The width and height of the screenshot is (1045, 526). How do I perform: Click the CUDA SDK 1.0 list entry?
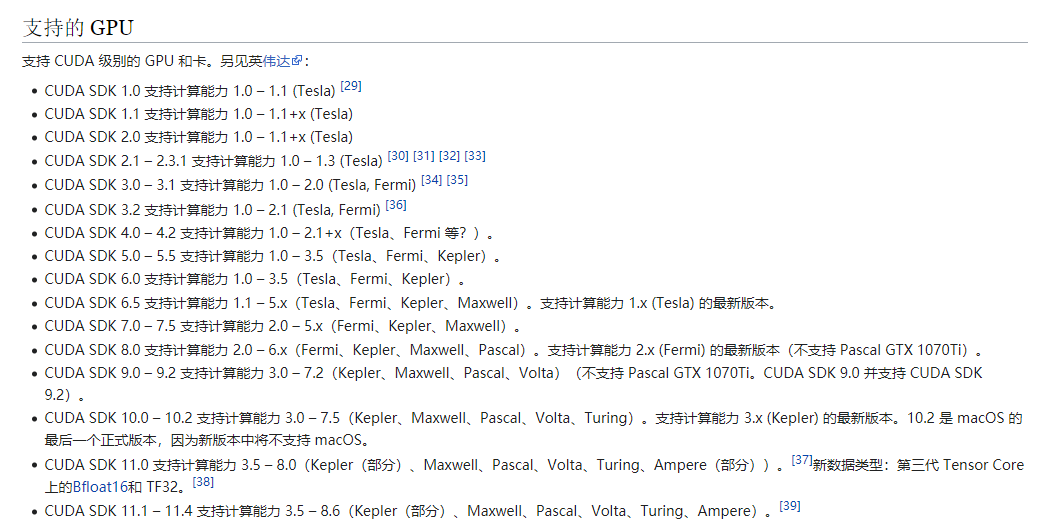(203, 90)
